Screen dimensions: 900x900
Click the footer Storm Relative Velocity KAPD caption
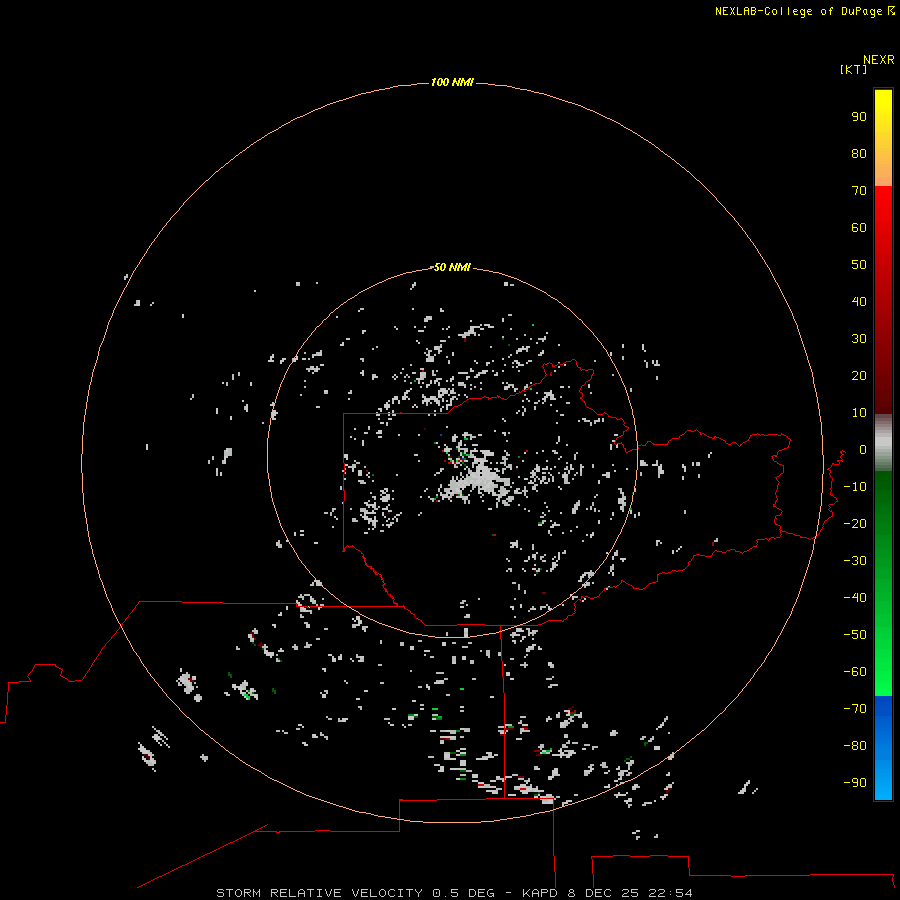[454, 893]
